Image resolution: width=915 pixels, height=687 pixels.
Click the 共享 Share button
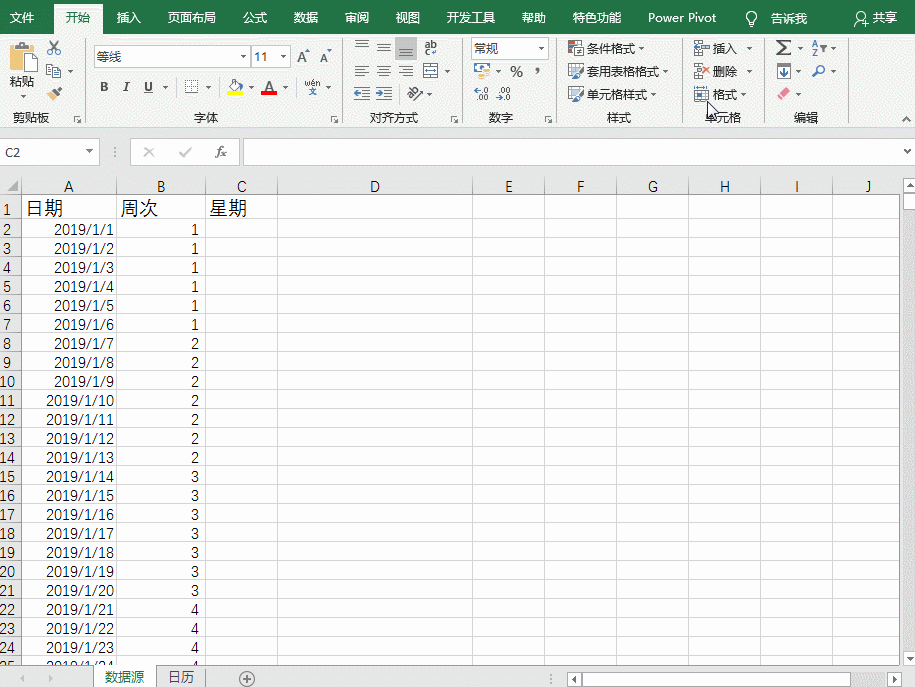[875, 18]
